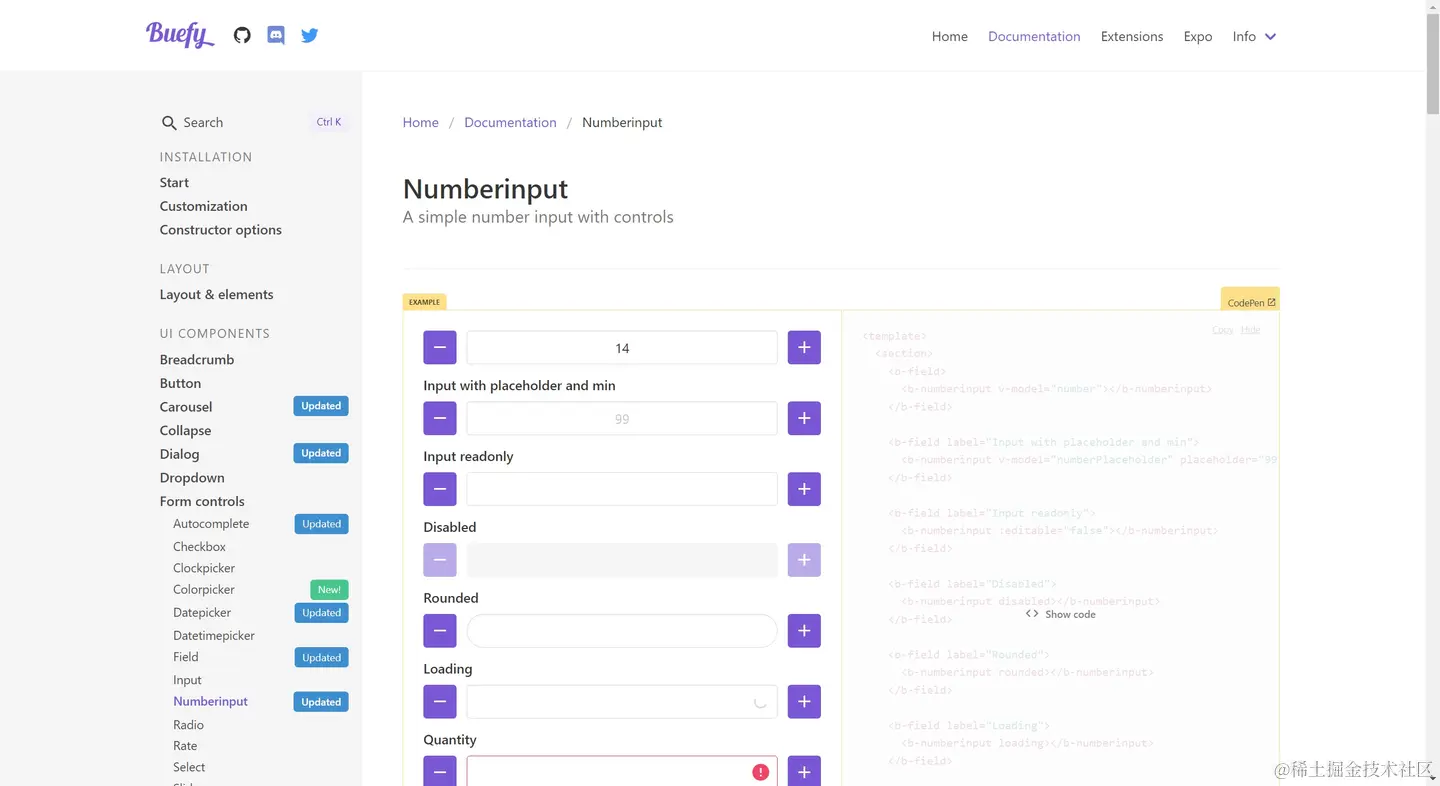The height and width of the screenshot is (786, 1440).
Task: Click the Show code icon
Action: tap(1032, 614)
